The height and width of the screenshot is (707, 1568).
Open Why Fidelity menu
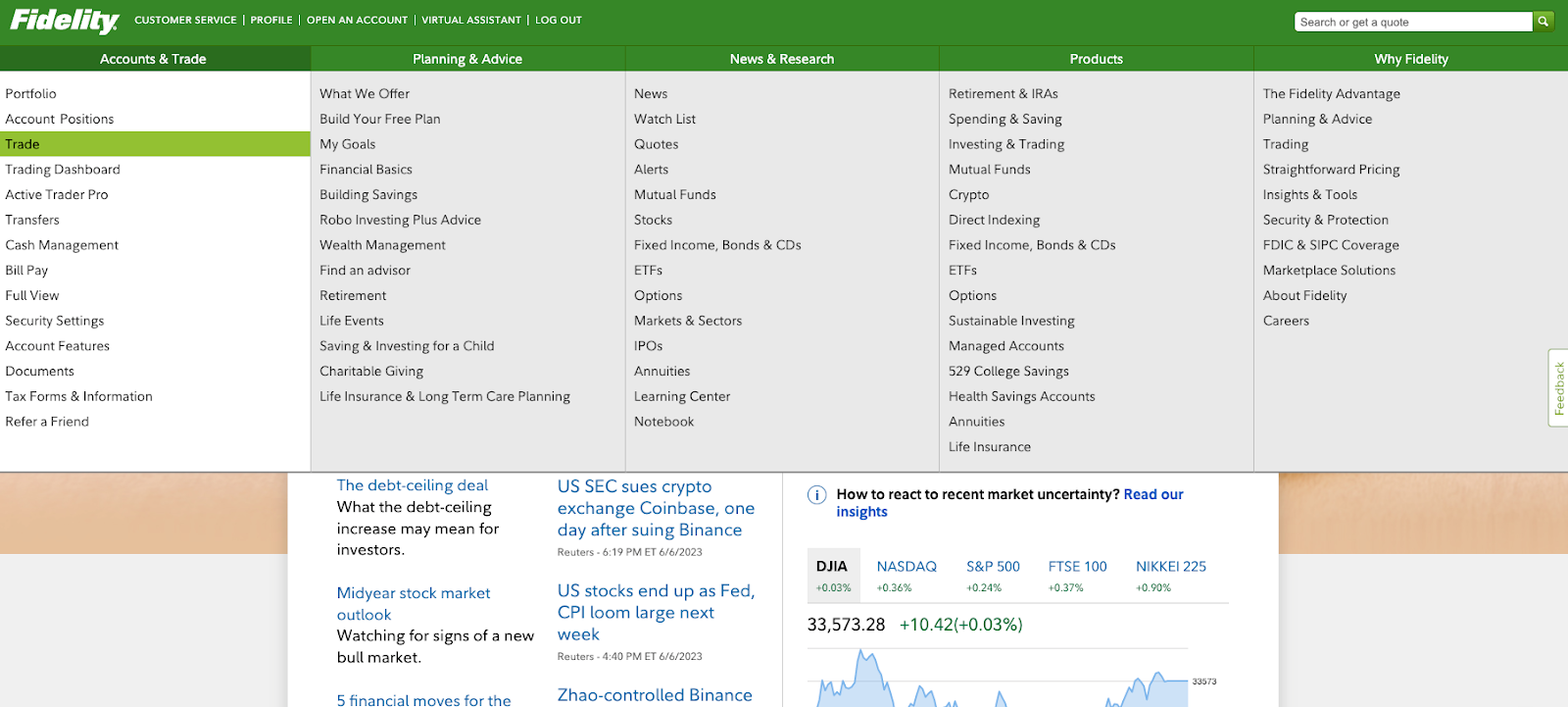1411,59
